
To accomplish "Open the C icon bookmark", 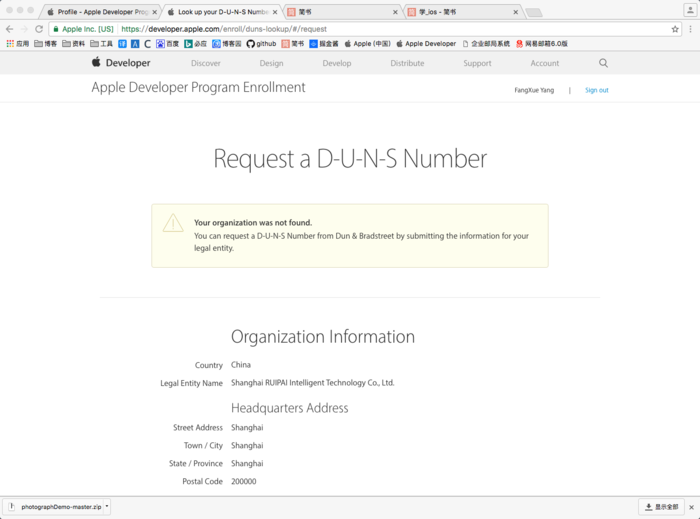I will coord(147,44).
